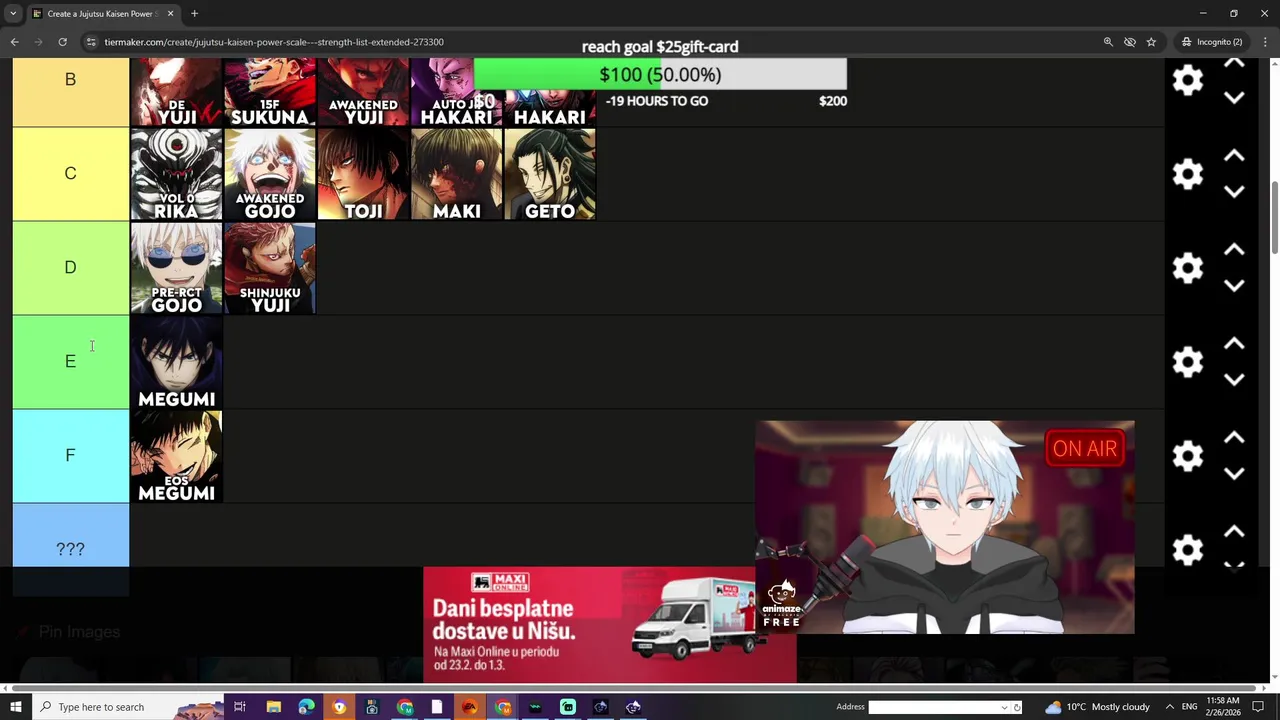1280x720 pixels.
Task: Open settings gear for tier F
Action: tap(1187, 456)
